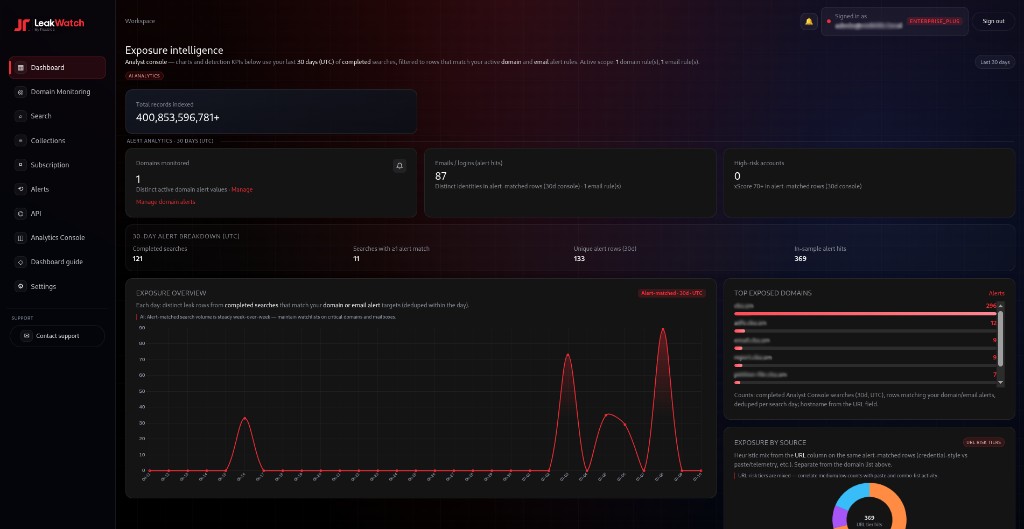Open the Dashboard menu item
The image size is (1024, 529).
57,67
